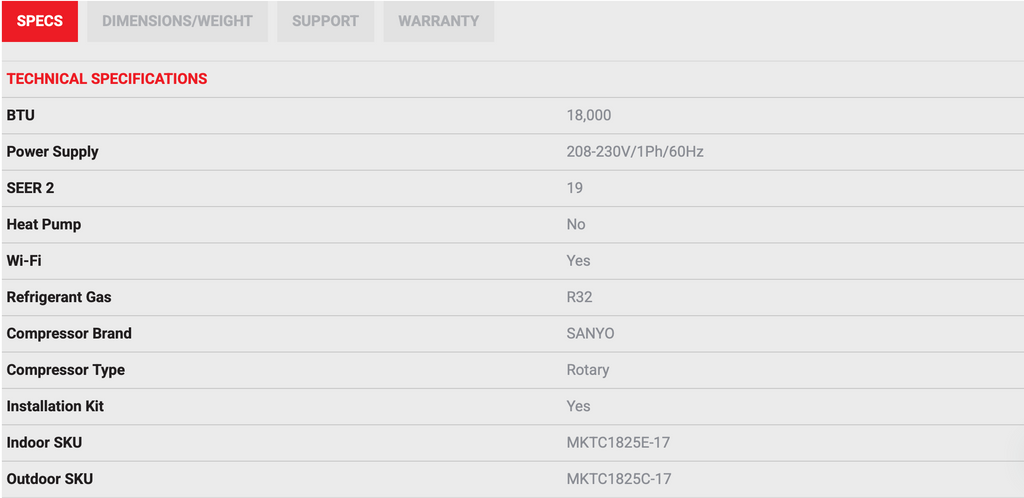
Task: Select the Rotary compressor type value
Action: [588, 370]
